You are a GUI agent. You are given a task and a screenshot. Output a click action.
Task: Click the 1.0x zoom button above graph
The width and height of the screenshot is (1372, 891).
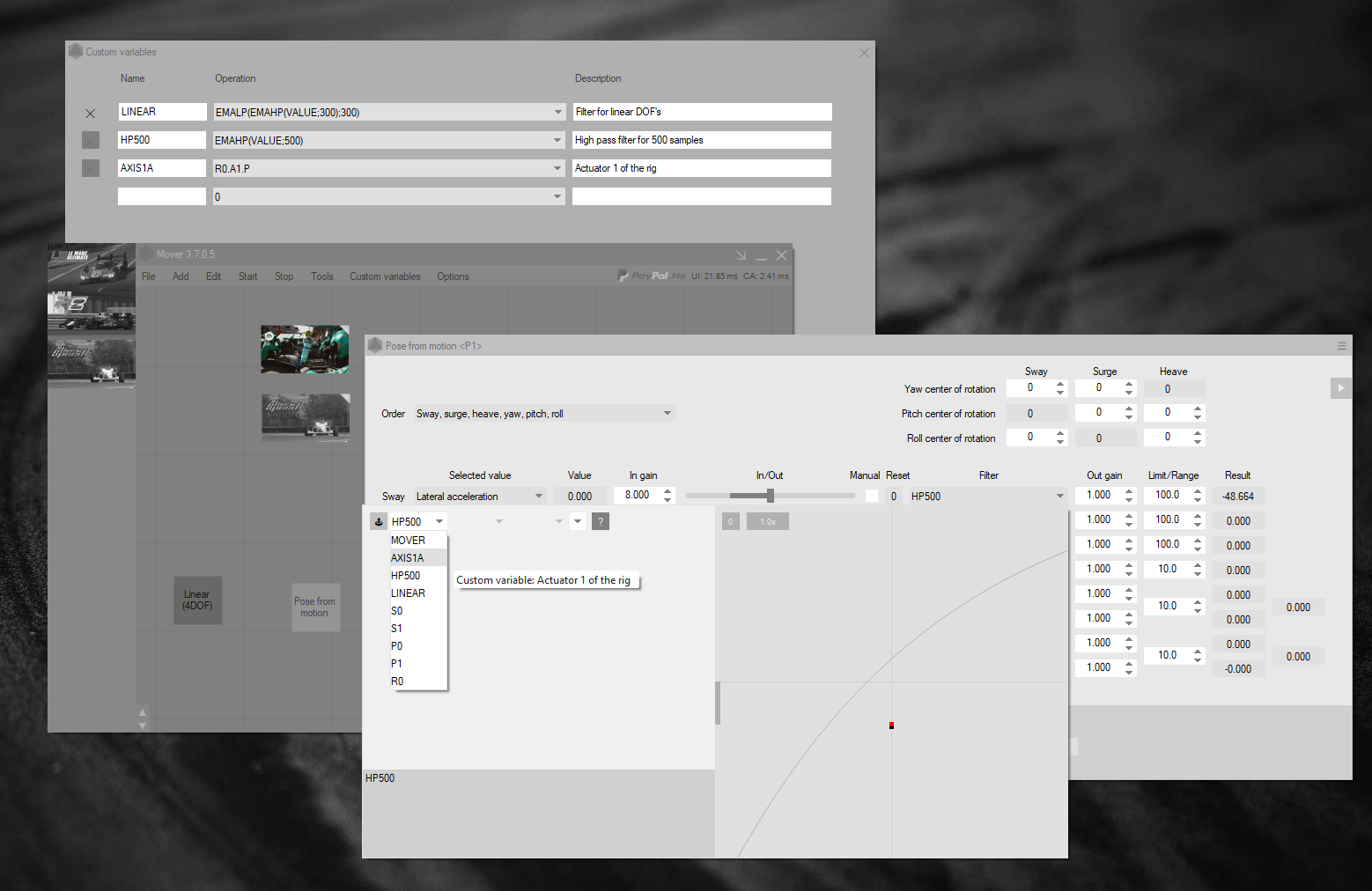coord(768,522)
